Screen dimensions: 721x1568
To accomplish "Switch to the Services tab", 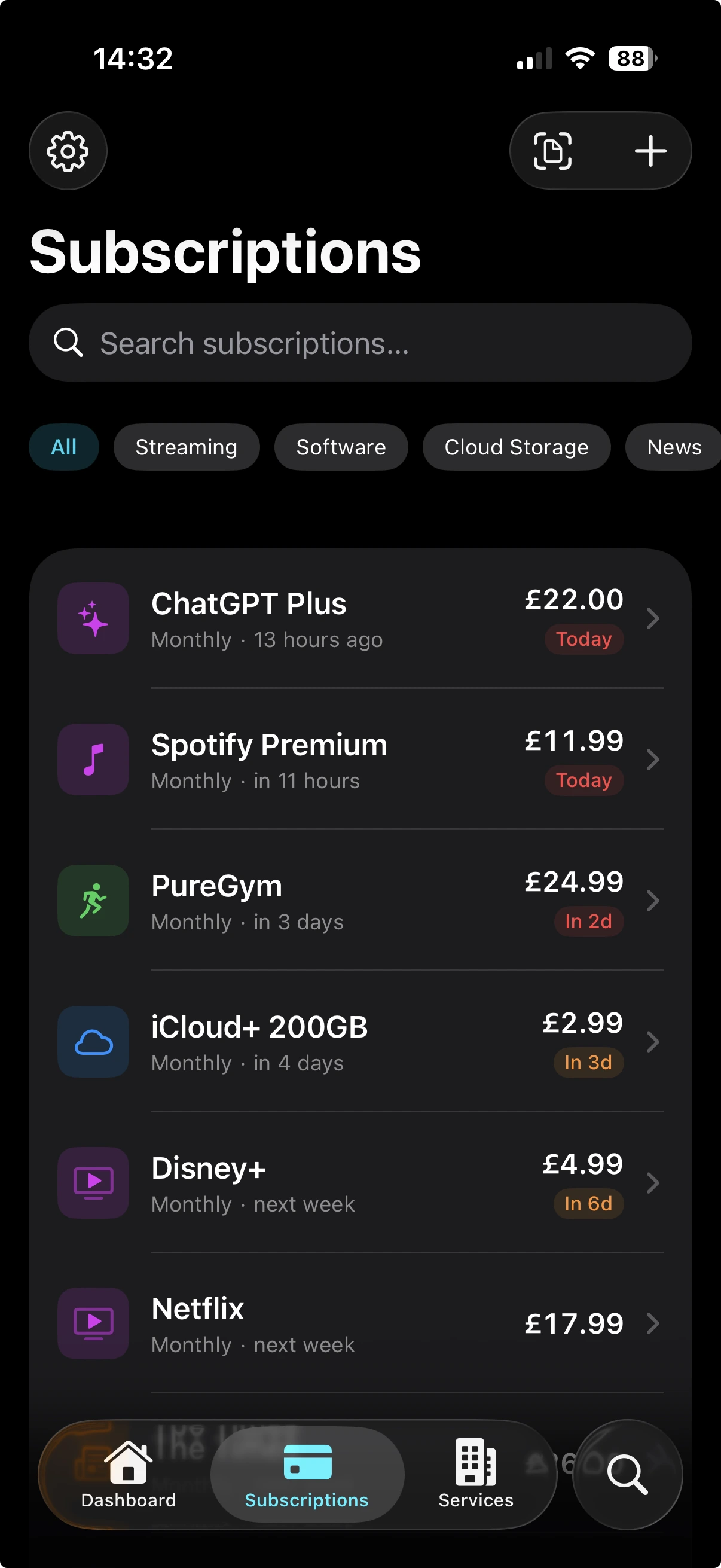I will point(476,1474).
